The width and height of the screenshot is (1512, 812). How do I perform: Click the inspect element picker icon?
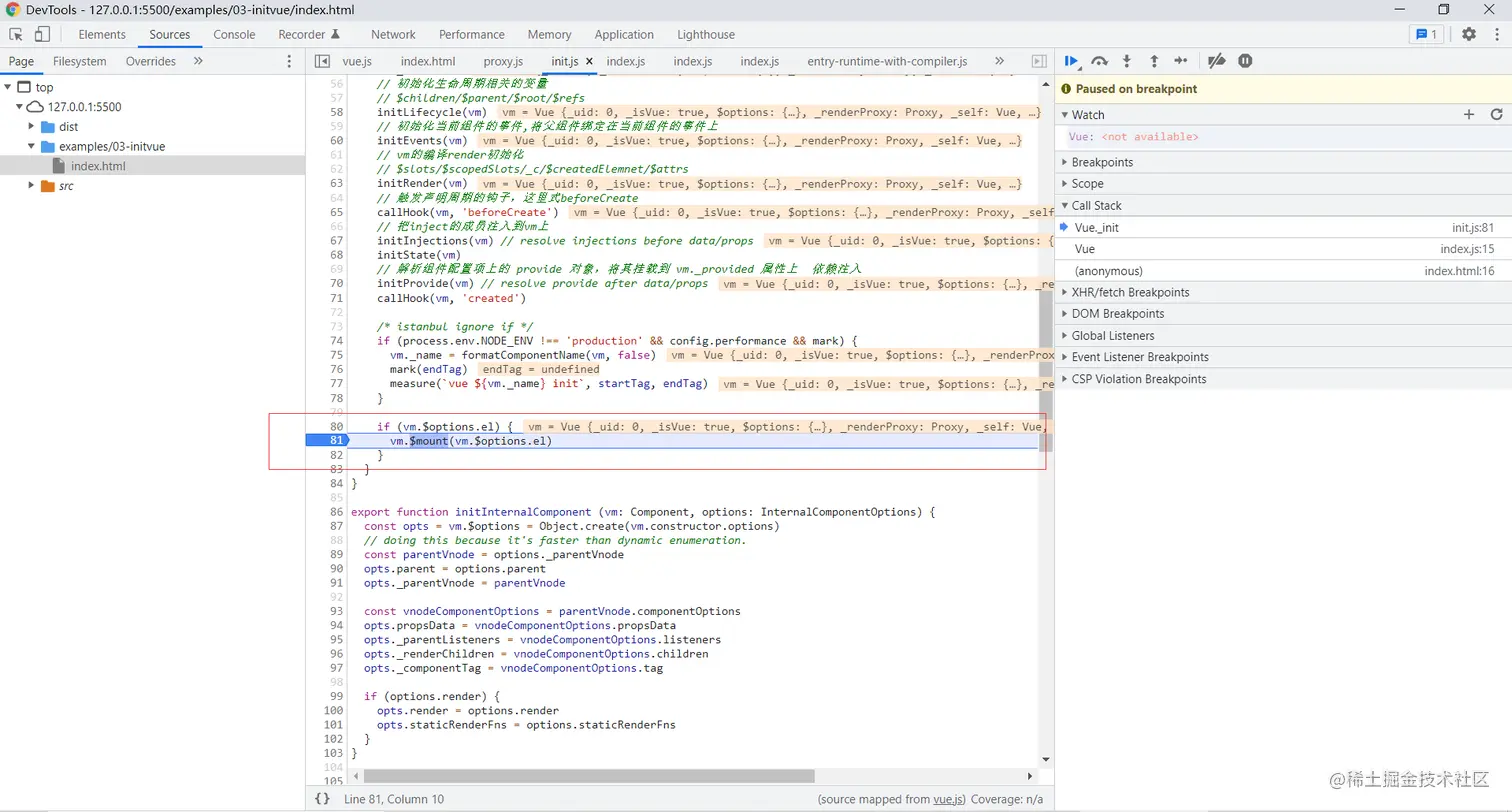pos(16,34)
